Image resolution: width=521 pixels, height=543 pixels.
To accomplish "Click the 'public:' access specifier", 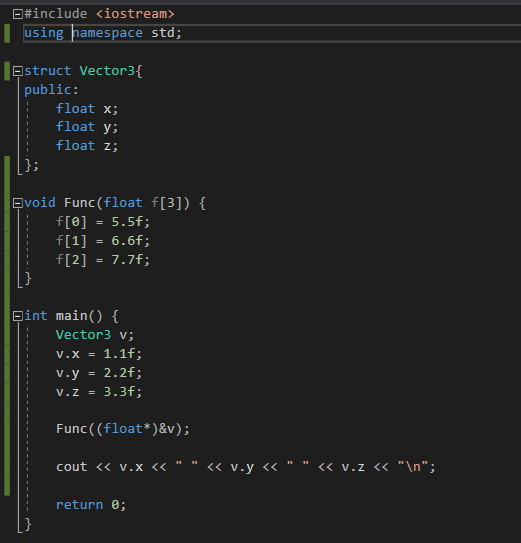I will 52,90.
